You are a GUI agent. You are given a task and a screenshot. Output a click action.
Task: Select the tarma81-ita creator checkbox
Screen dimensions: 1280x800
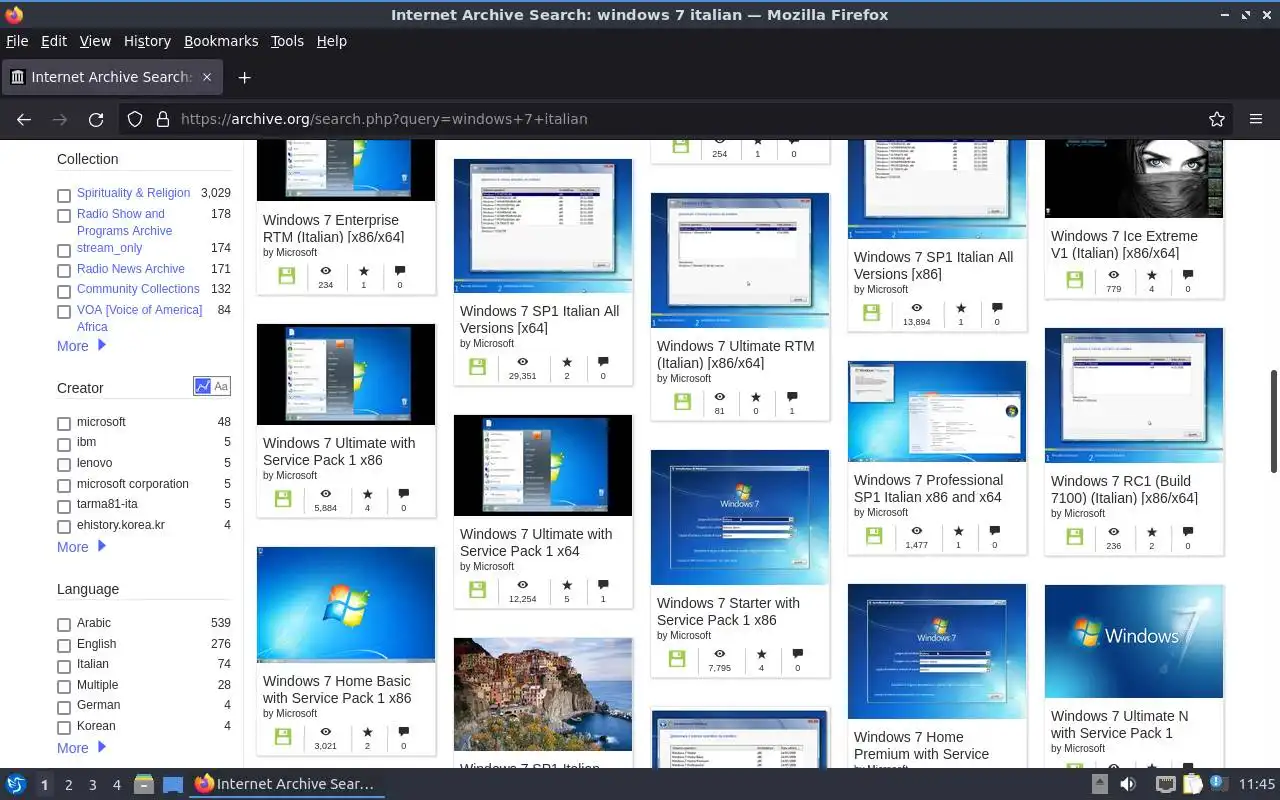click(x=64, y=506)
